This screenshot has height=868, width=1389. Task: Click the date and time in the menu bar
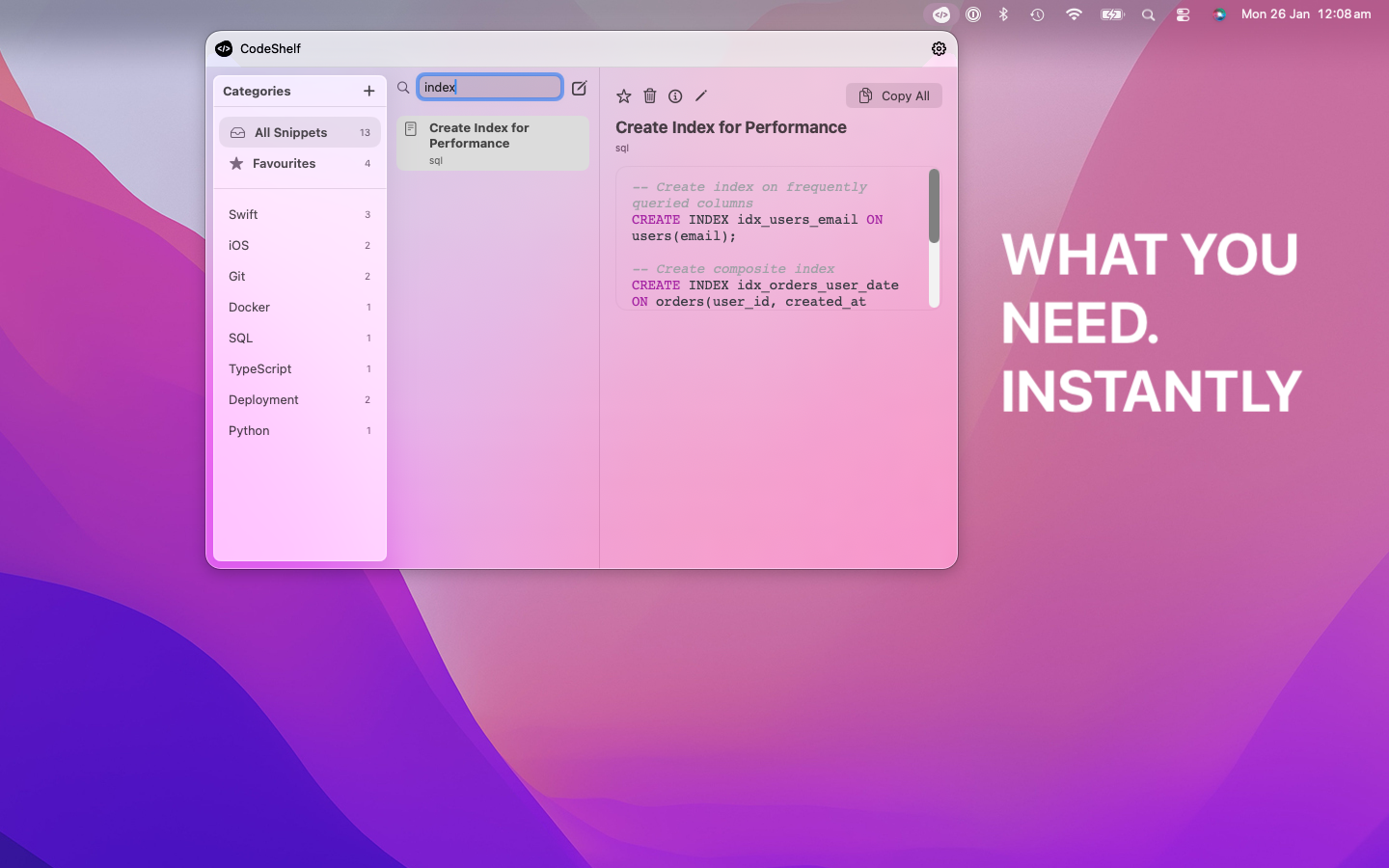coord(1307,14)
